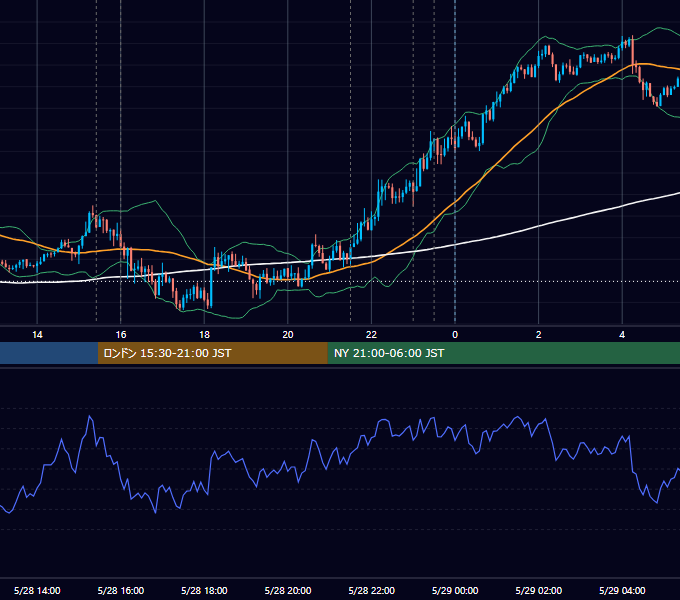Click the 5/28 14:00 date label
This screenshot has height=600, width=680.
[37, 590]
